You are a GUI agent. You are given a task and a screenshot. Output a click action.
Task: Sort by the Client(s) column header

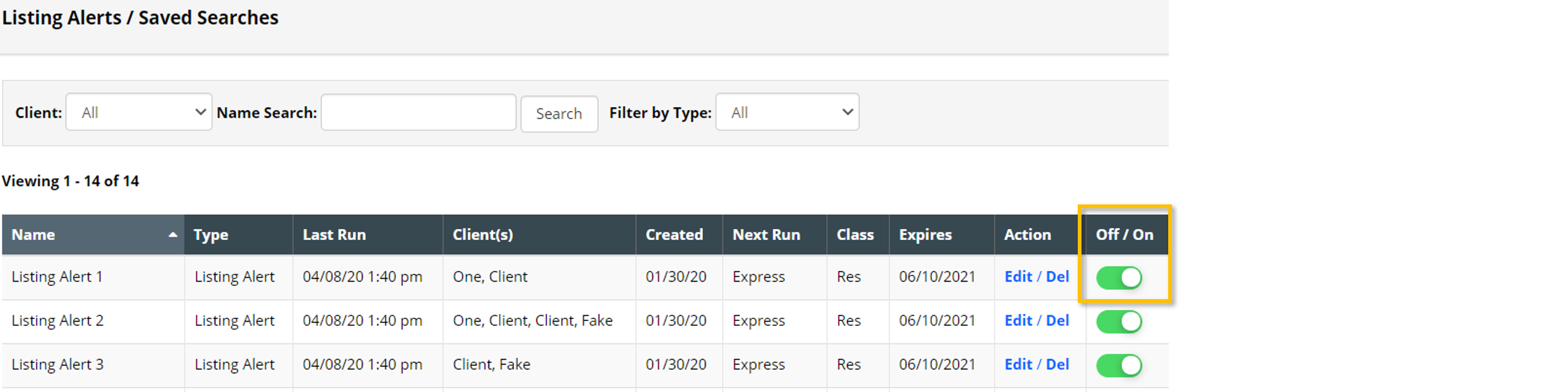[483, 235]
